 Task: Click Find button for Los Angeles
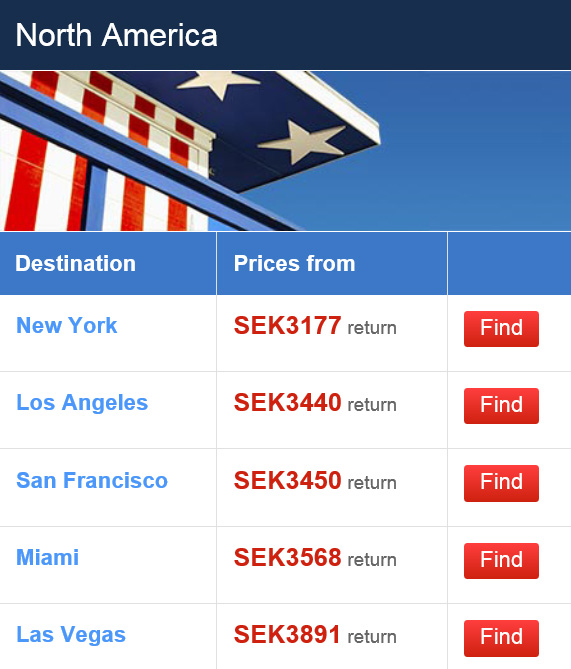point(501,406)
